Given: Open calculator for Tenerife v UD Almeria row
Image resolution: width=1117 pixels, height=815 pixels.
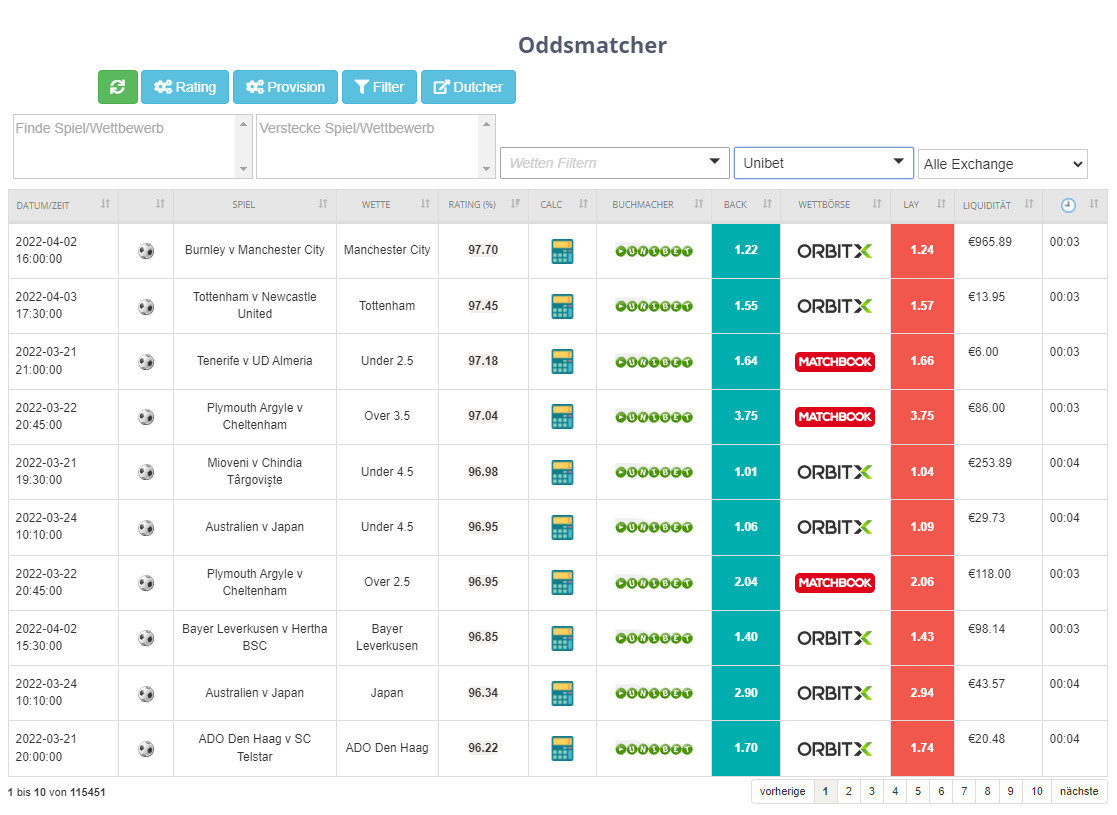Looking at the screenshot, I should (x=562, y=361).
